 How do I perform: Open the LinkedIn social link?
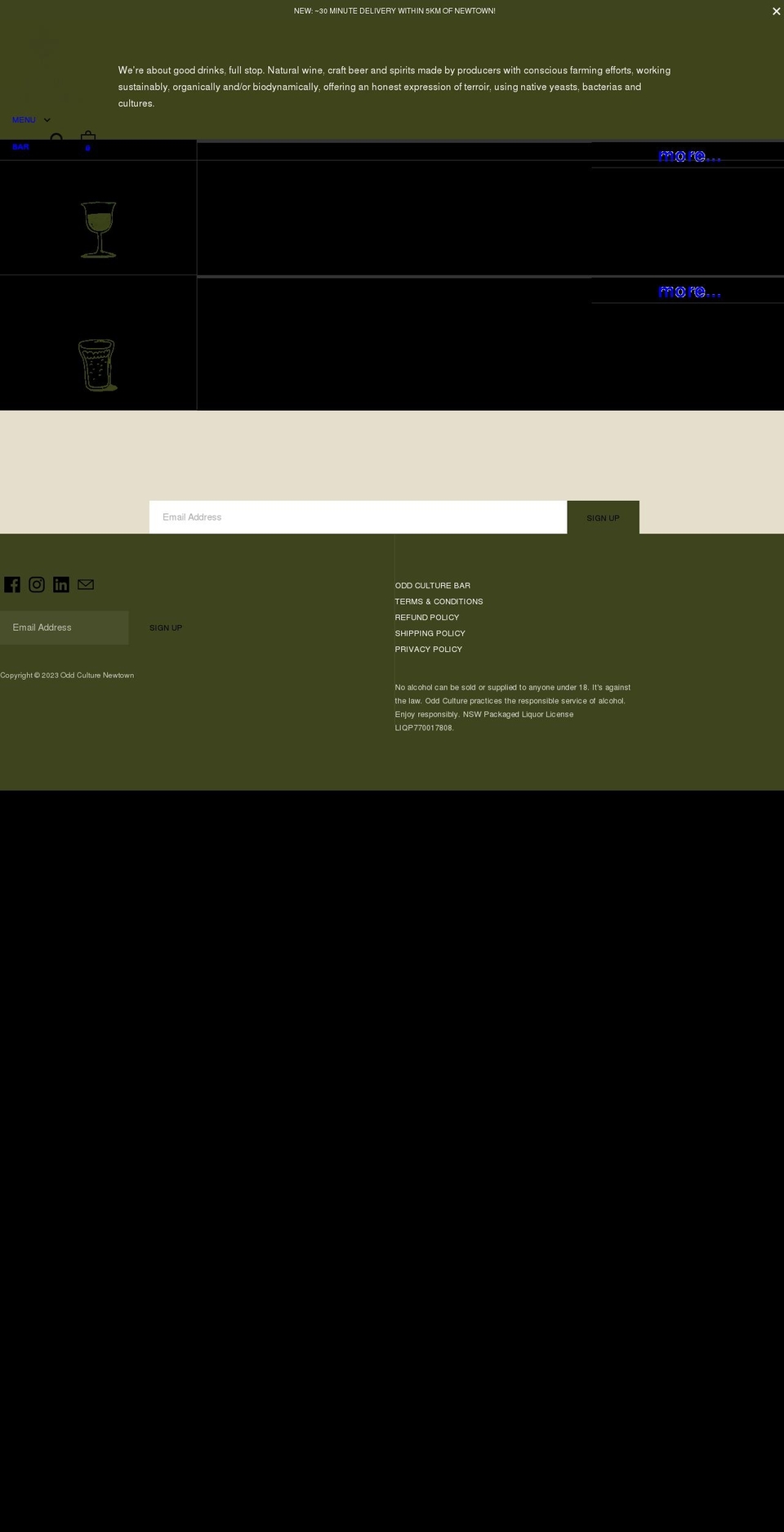(x=61, y=584)
